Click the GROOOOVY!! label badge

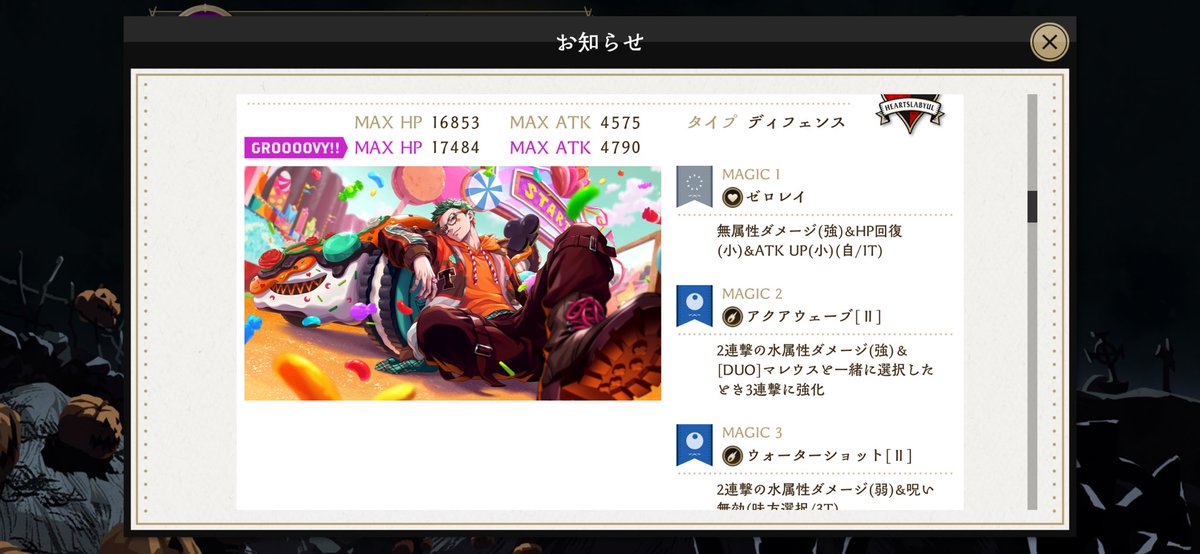(x=295, y=148)
